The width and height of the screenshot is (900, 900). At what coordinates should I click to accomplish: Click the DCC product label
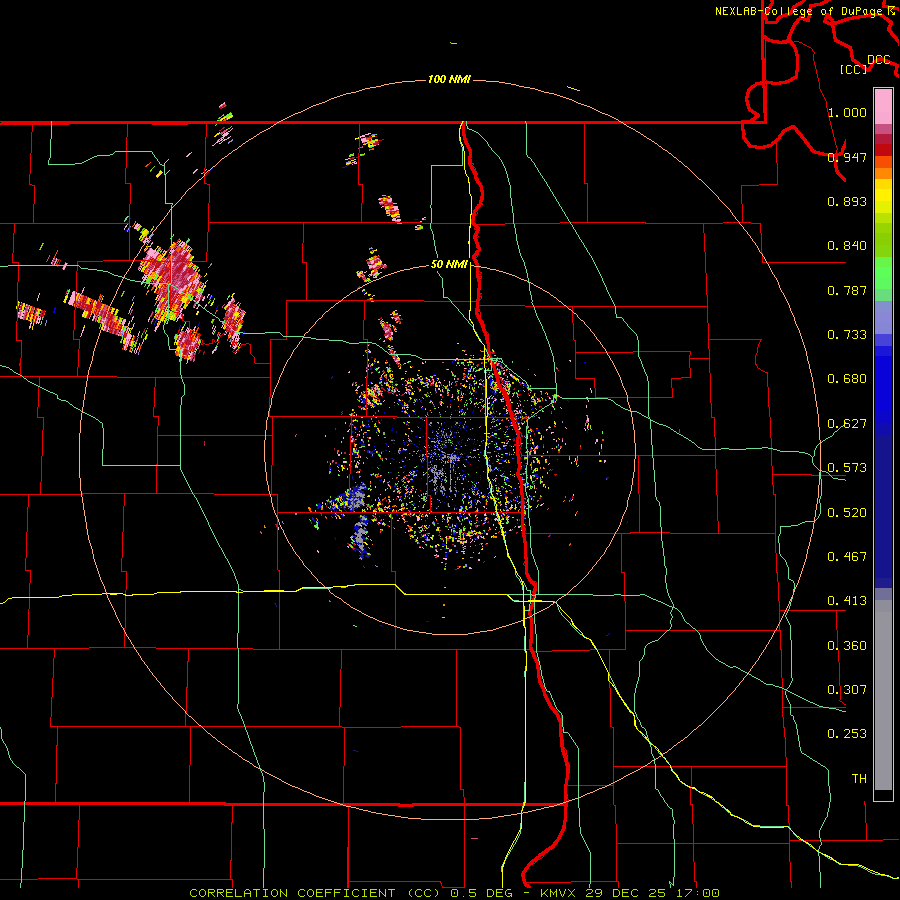(x=878, y=60)
